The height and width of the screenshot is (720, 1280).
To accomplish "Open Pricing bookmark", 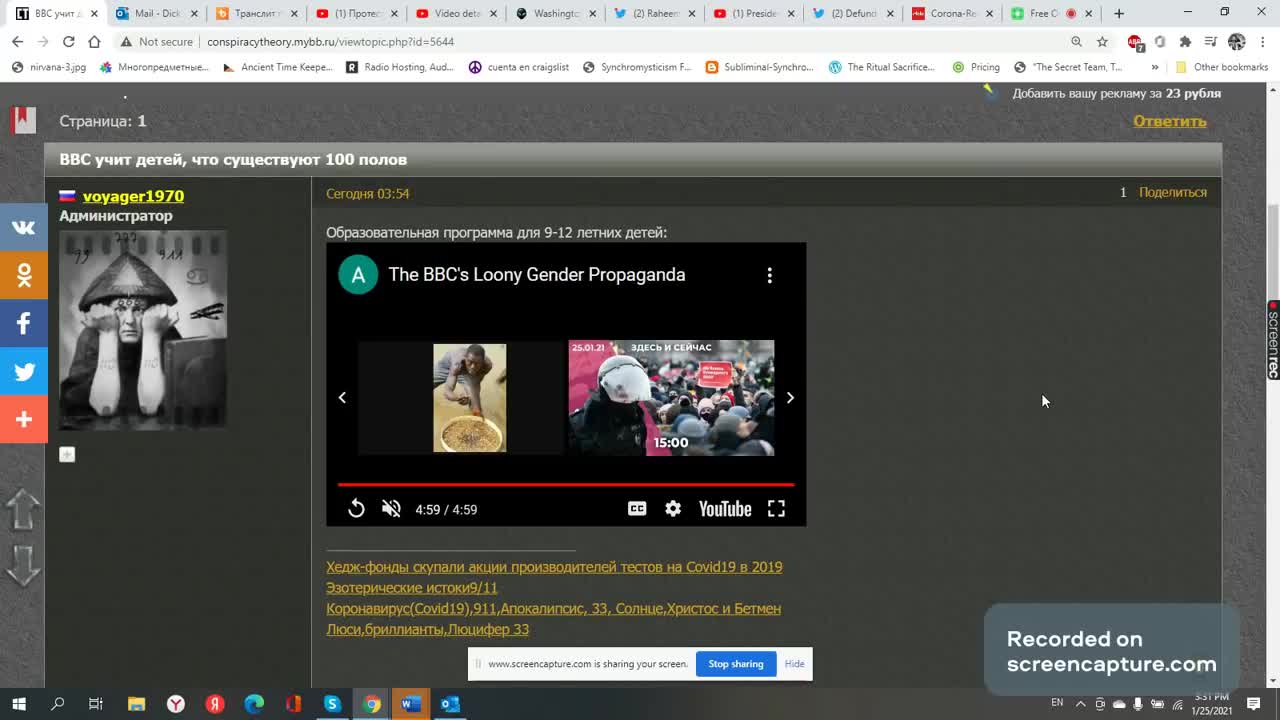I will coord(976,67).
